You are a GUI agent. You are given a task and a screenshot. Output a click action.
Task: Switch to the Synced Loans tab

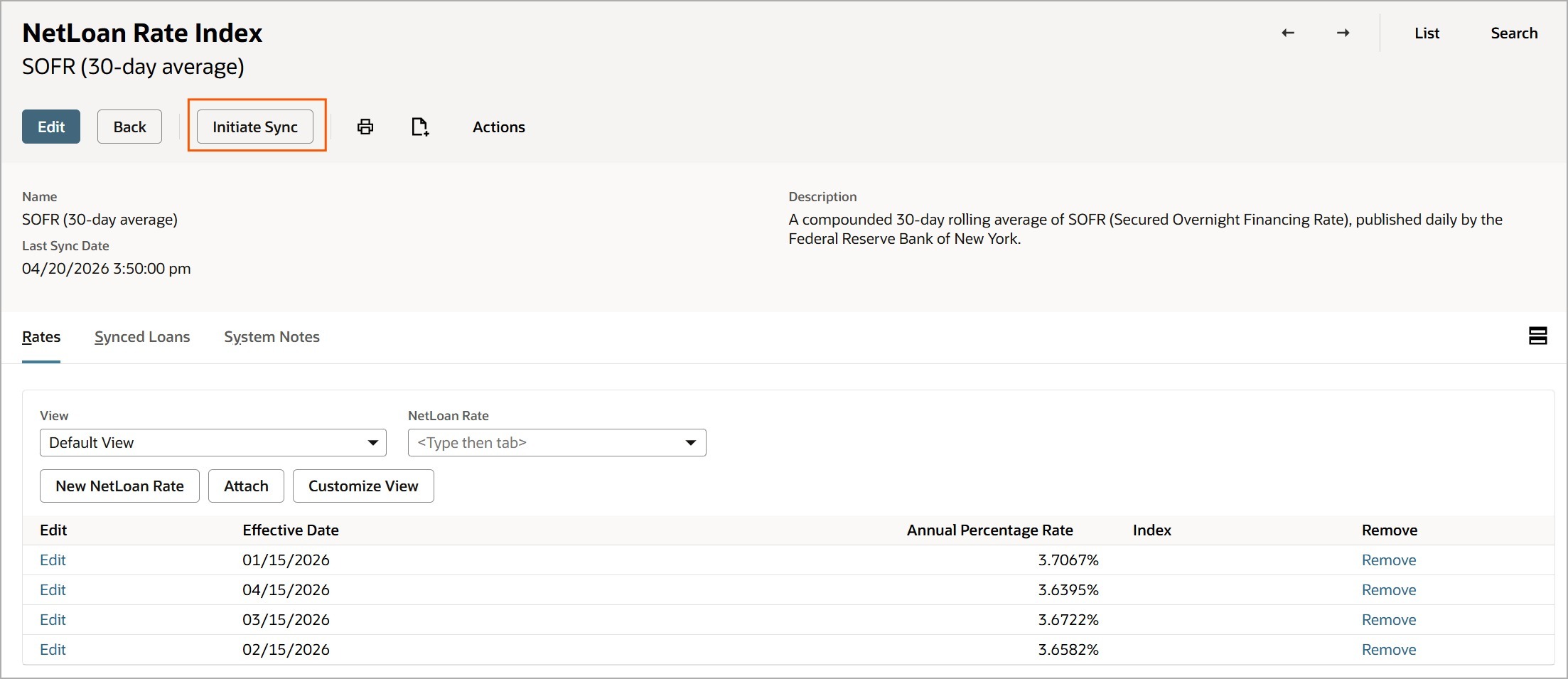[142, 337]
